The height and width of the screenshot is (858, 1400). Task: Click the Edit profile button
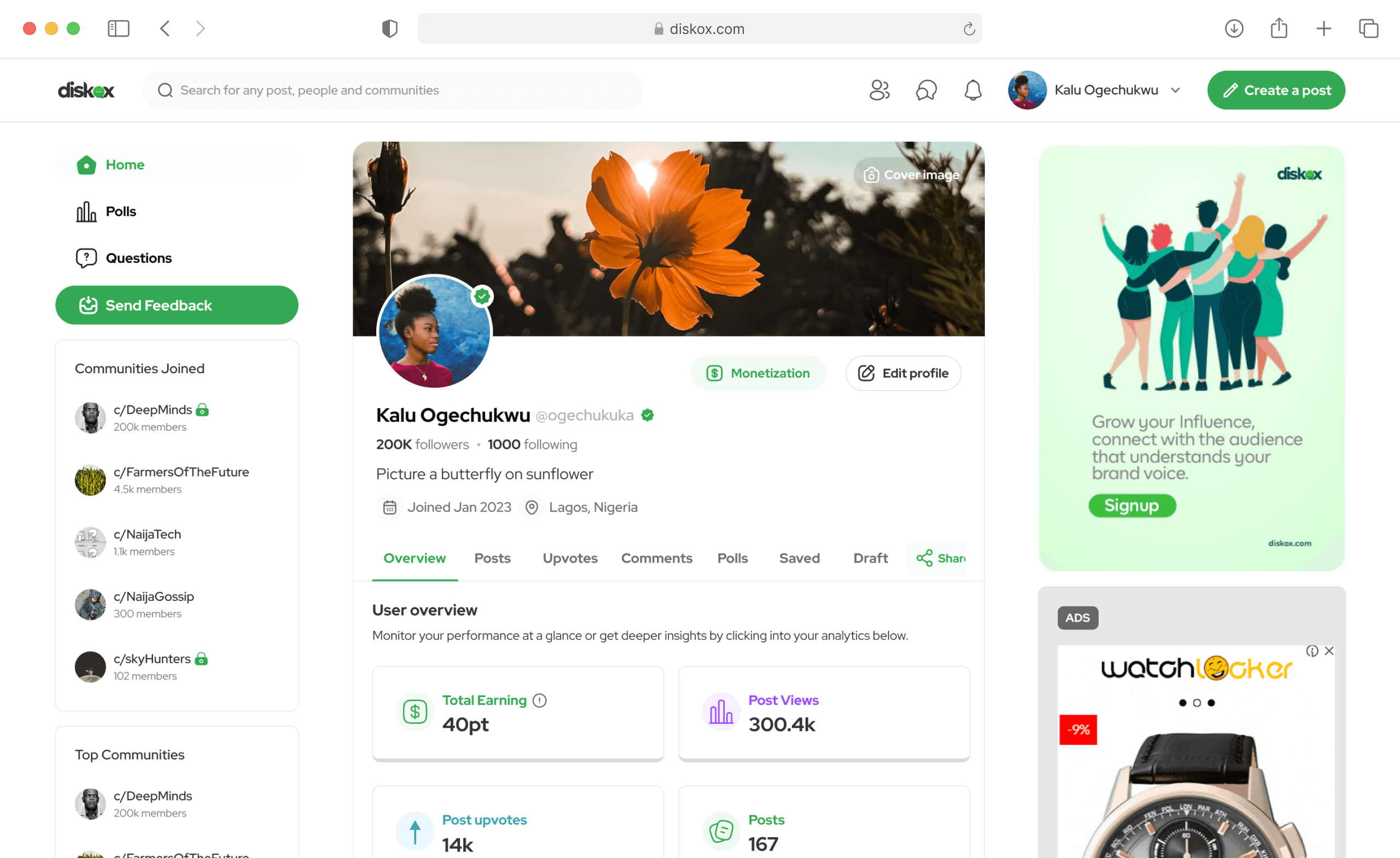(x=903, y=373)
